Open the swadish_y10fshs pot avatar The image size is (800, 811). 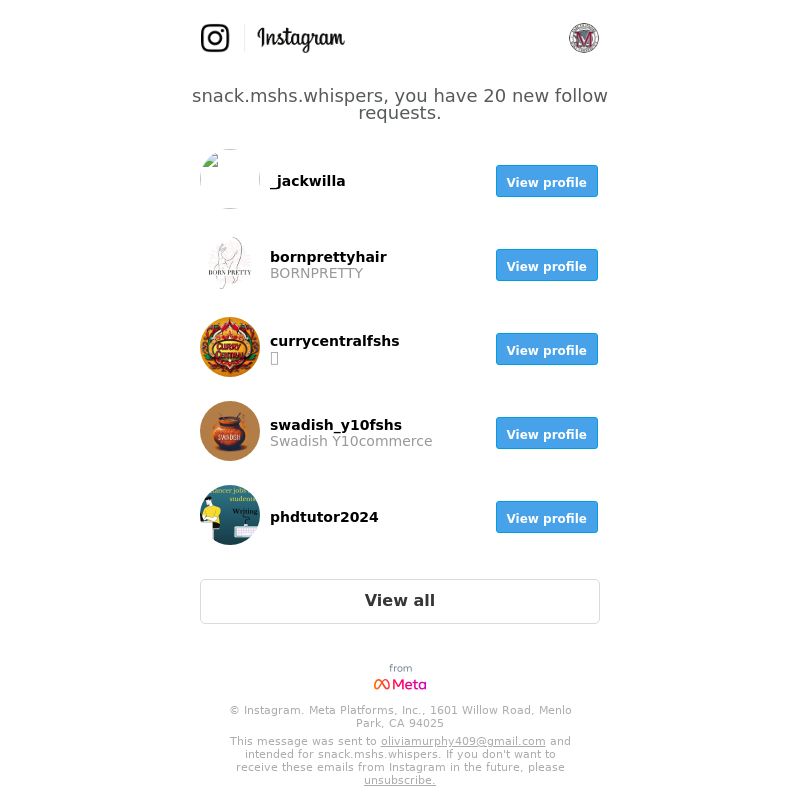[x=230, y=431]
